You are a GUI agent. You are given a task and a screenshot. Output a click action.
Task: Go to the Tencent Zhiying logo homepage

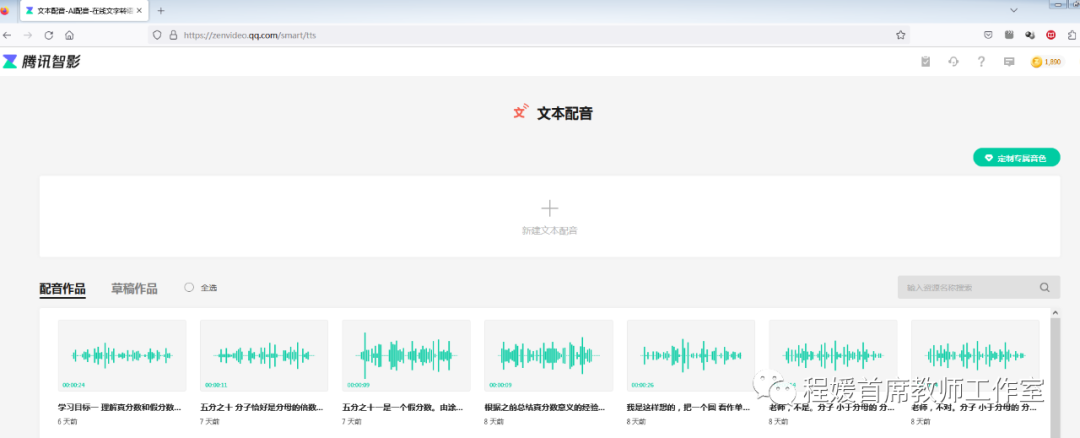pos(42,61)
